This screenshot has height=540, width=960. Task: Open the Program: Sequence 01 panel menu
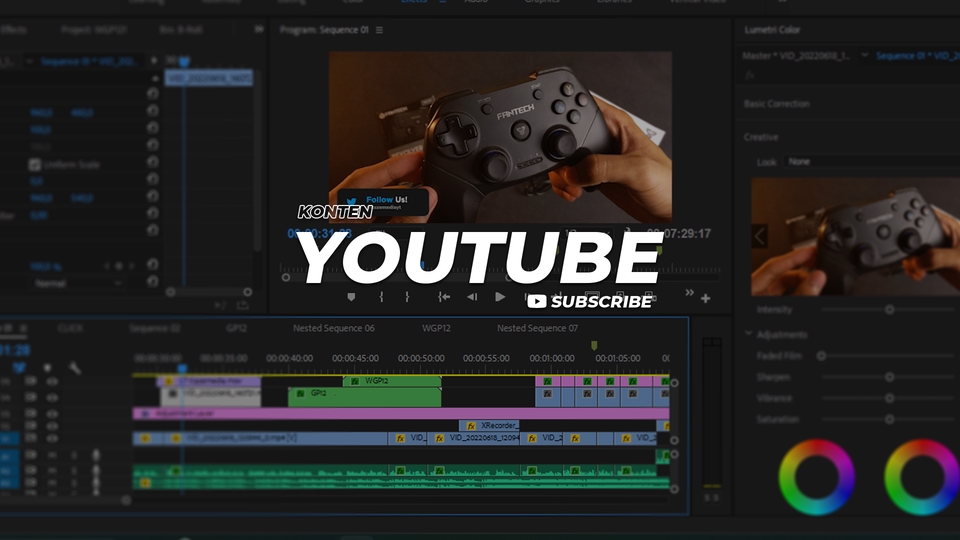[380, 30]
